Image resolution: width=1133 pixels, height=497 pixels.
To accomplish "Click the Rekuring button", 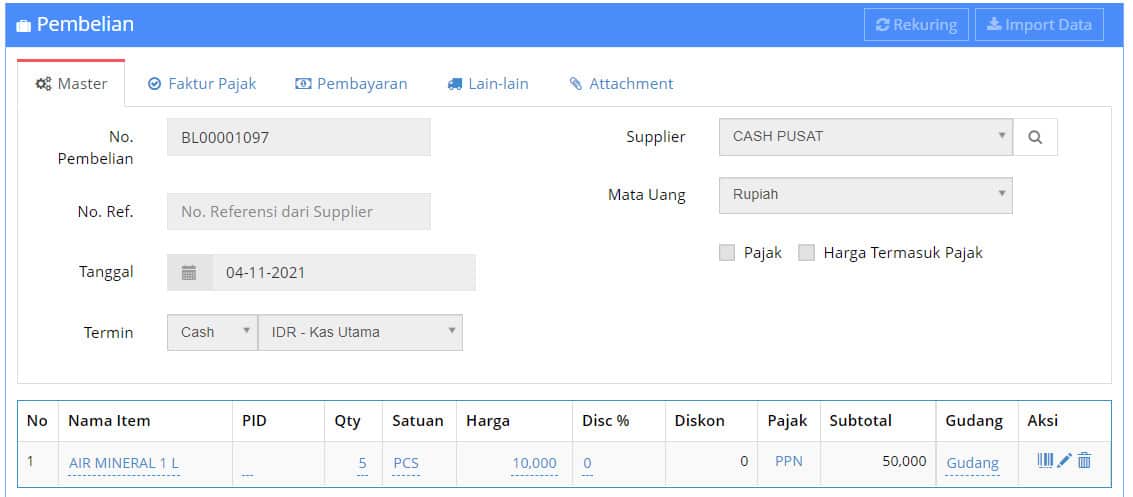I will click(x=916, y=25).
